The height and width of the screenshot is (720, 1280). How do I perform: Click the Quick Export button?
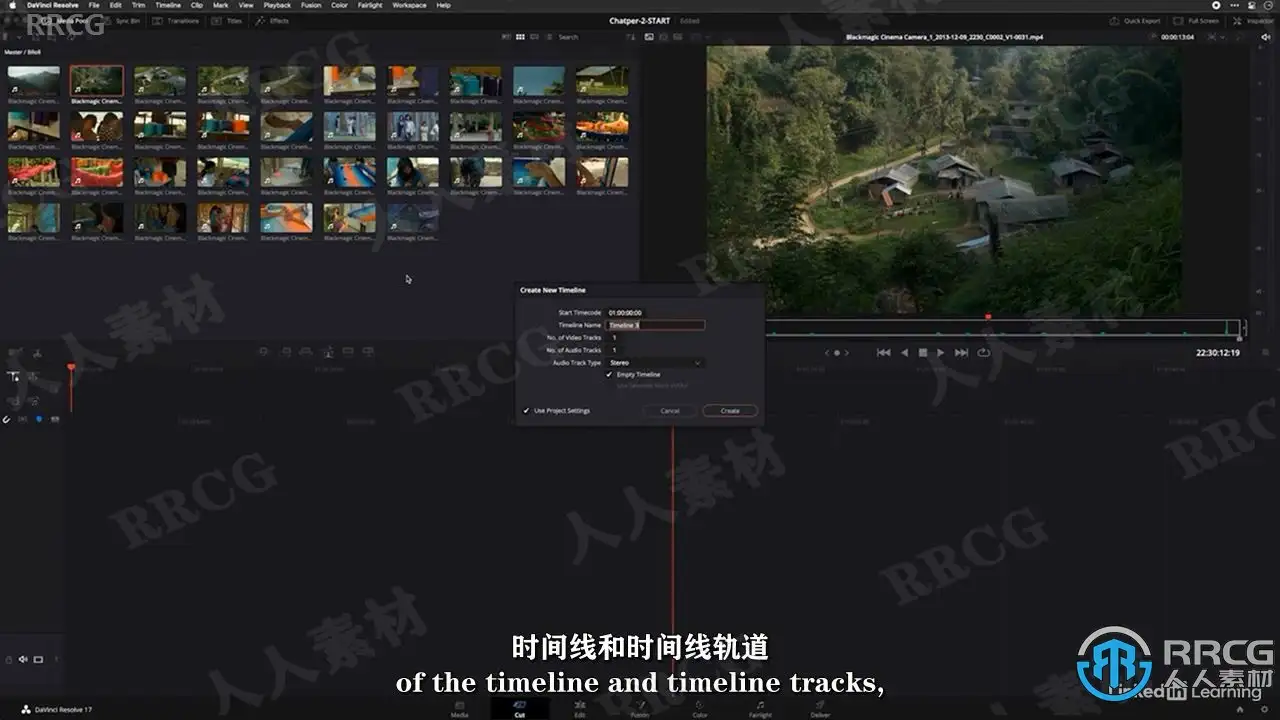coord(1137,20)
